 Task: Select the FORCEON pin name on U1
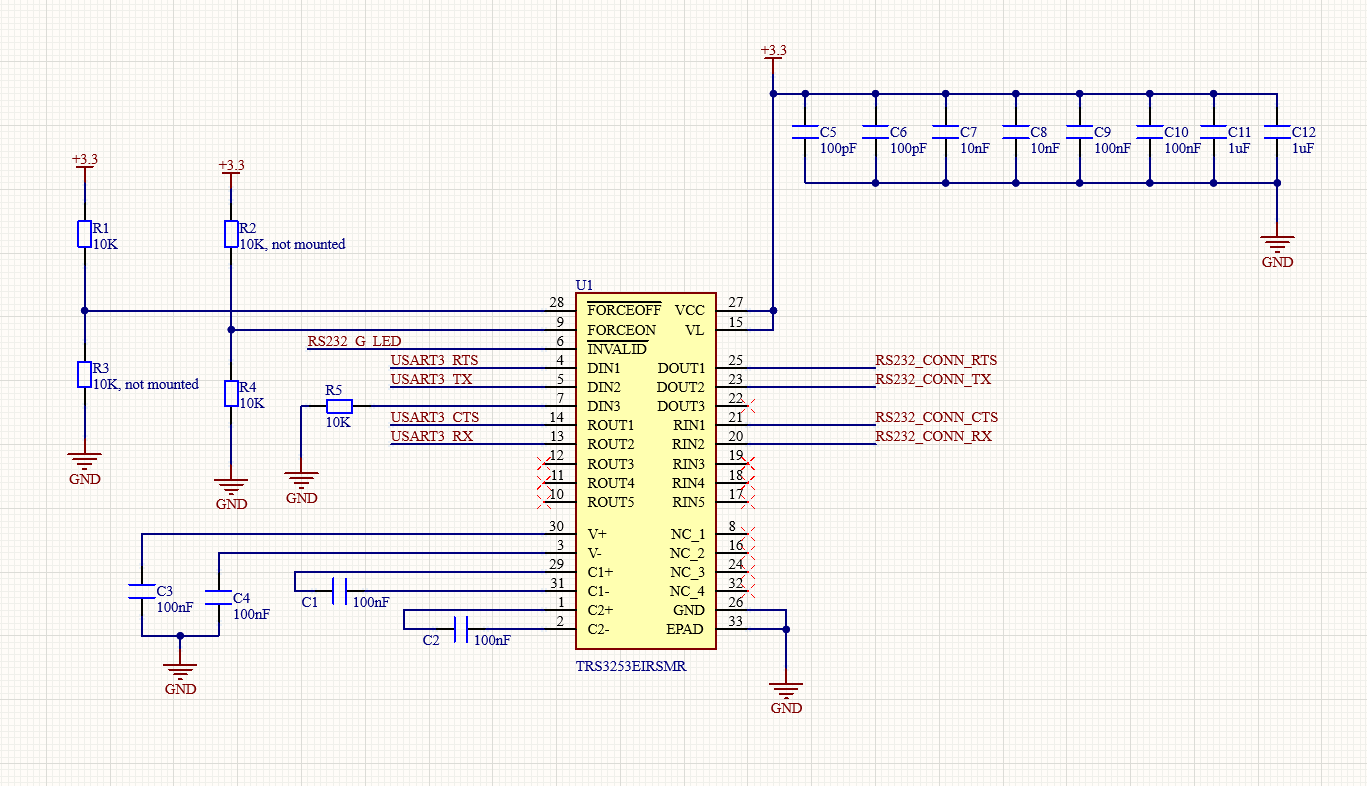pos(622,330)
